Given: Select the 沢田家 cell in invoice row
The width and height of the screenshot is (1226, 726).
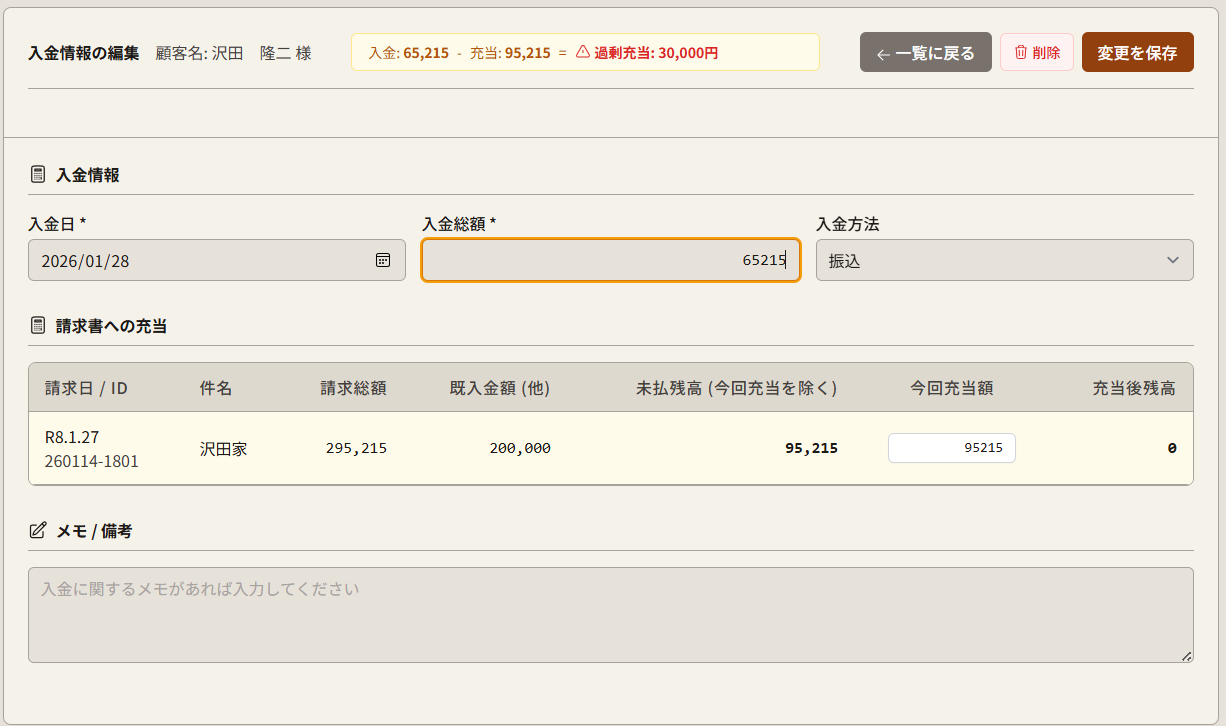Looking at the screenshot, I should point(223,449).
